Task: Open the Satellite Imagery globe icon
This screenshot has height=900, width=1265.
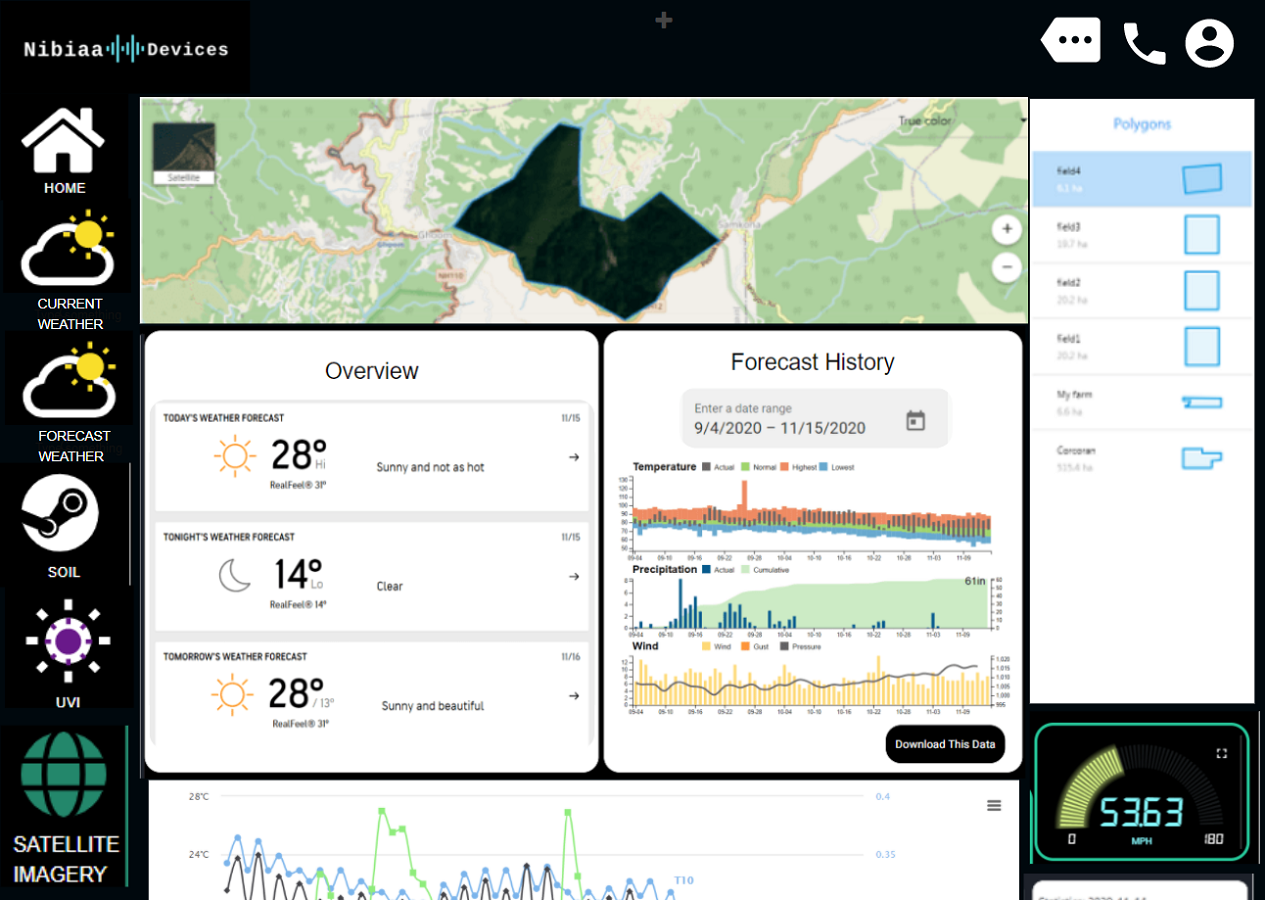Action: pos(64,775)
